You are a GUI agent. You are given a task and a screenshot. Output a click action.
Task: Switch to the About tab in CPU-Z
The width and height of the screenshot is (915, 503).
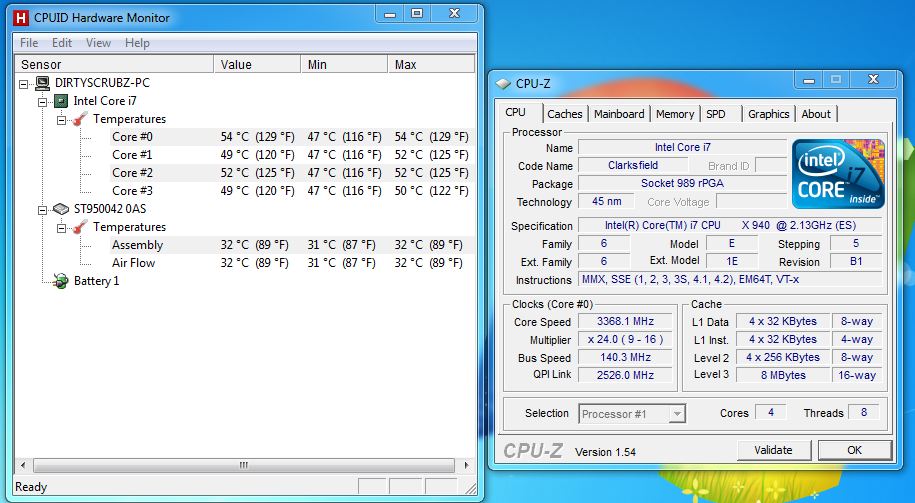(x=816, y=114)
